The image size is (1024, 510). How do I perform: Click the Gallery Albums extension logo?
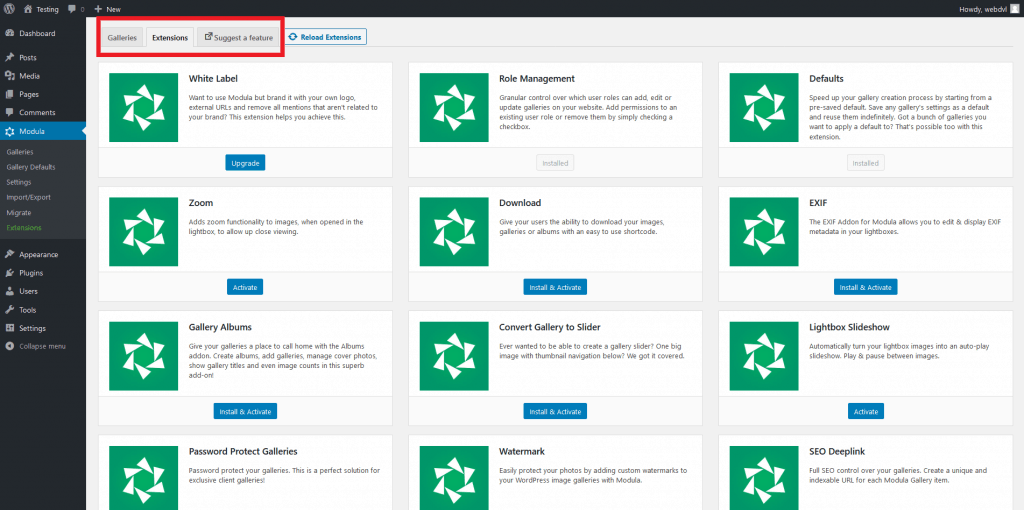click(144, 356)
